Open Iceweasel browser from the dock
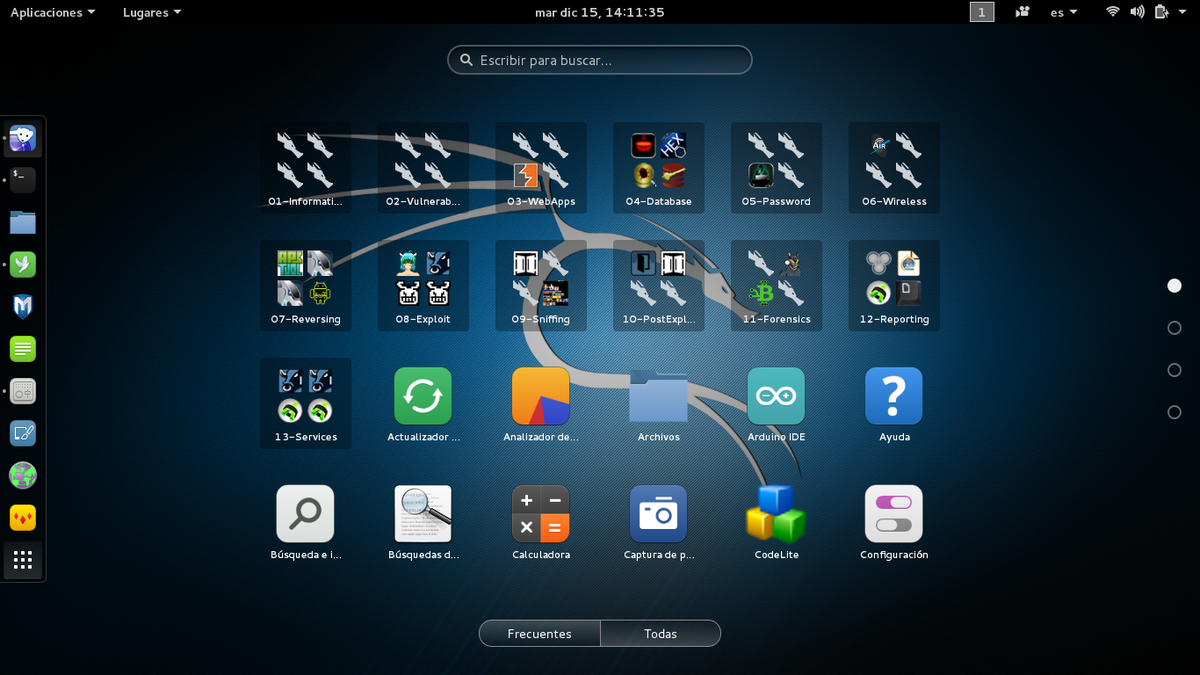This screenshot has height=675, width=1200. click(x=23, y=138)
